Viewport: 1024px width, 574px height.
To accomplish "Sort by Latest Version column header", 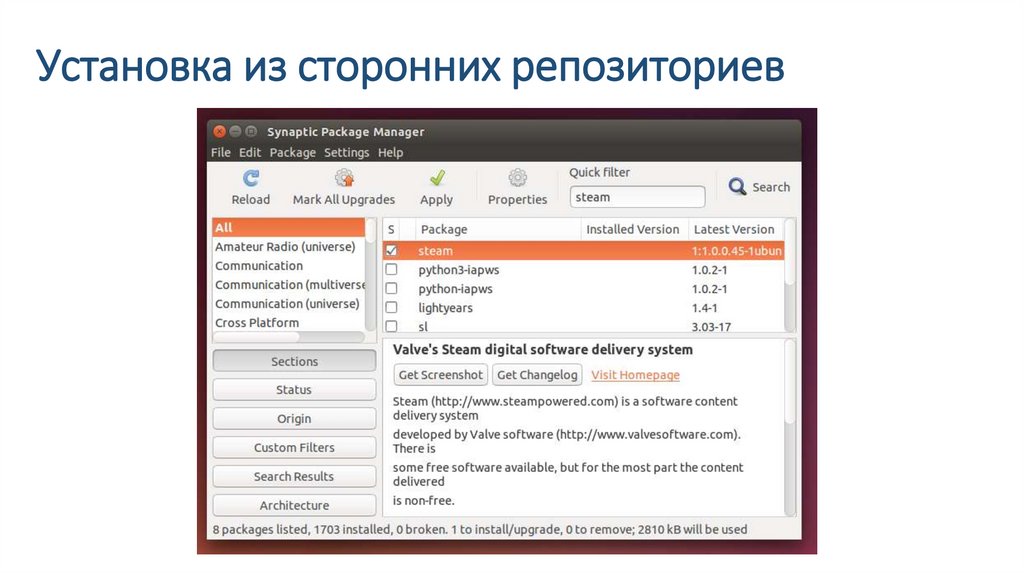I will [735, 229].
